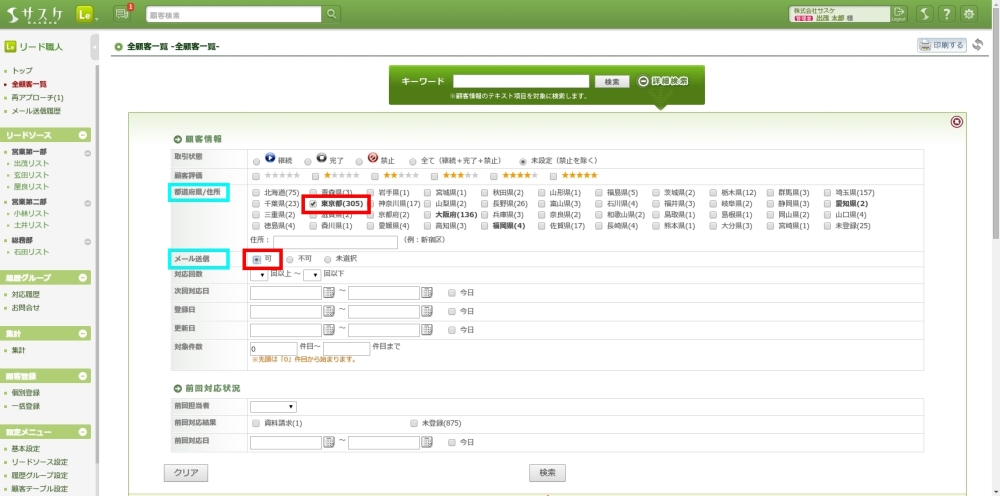This screenshot has width=1000, height=496.
Task: Click the refresh icon next to print button
Action: [978, 45]
